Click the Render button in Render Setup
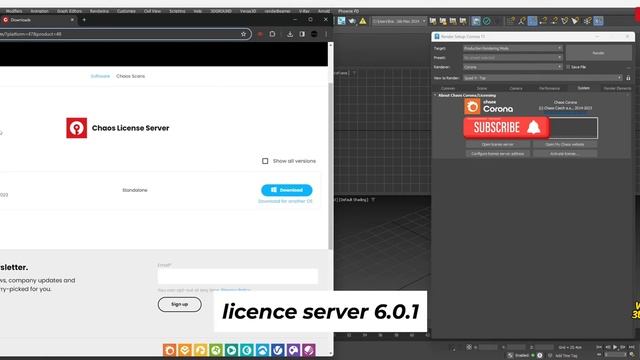The image size is (640, 360). click(x=598, y=53)
